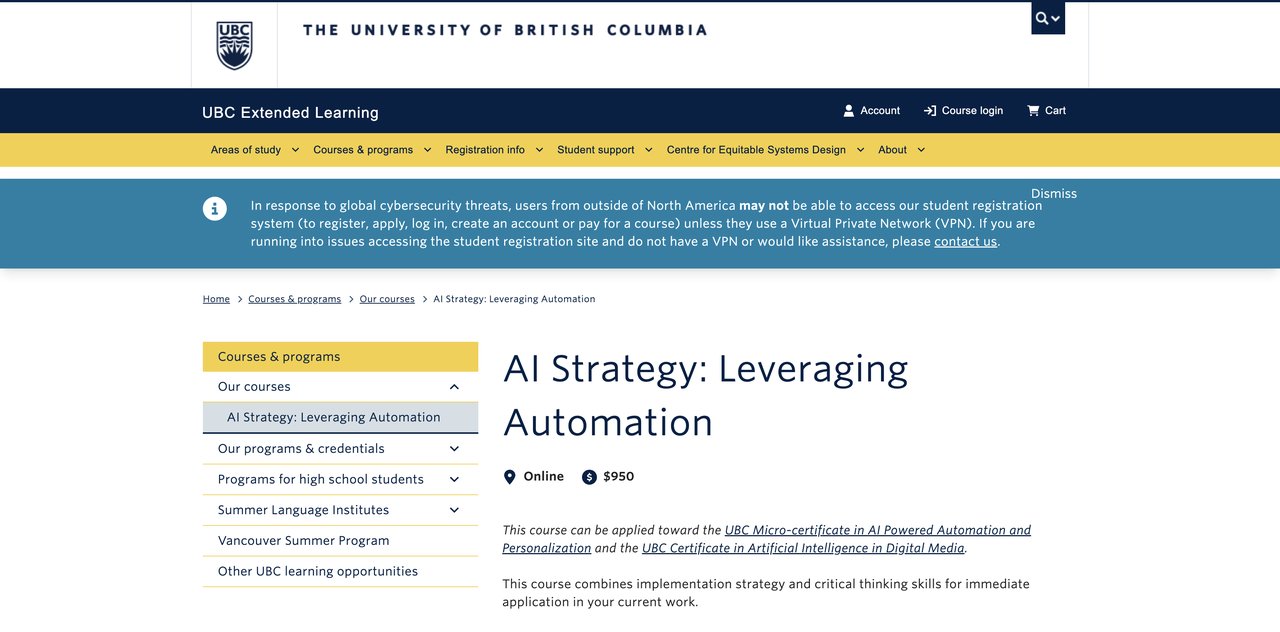Click the location pin icon beside Online
1280x632 pixels.
tap(509, 477)
